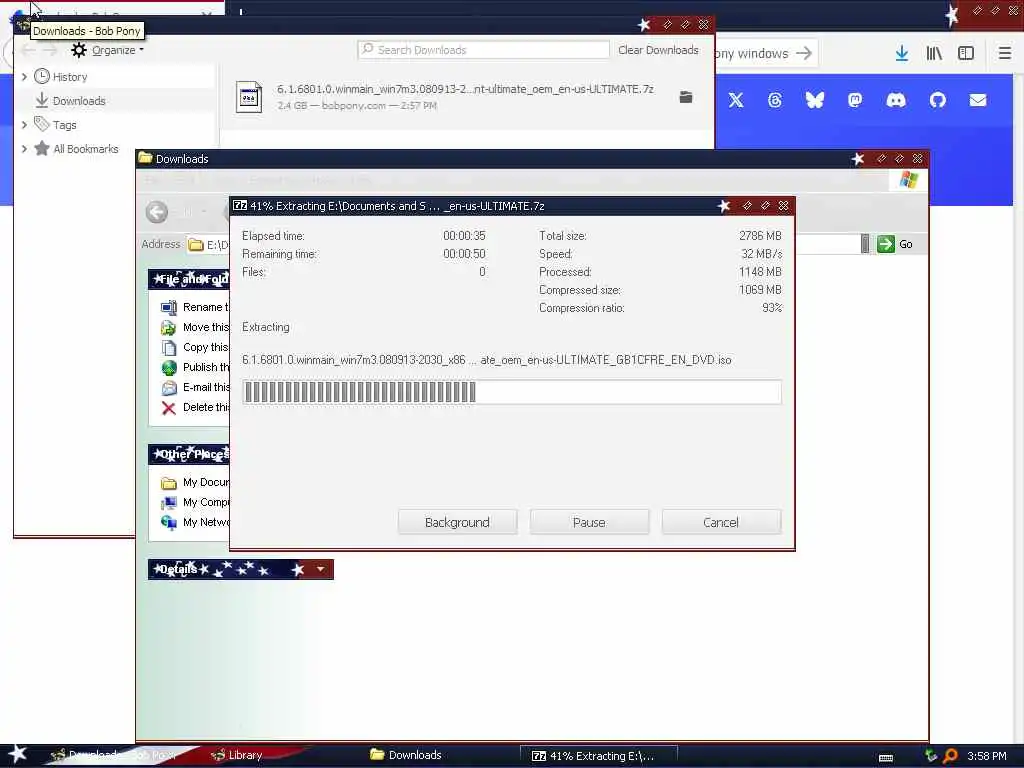The width and height of the screenshot is (1024, 768).
Task: Open My Documents in Other Places
Action: [195, 483]
